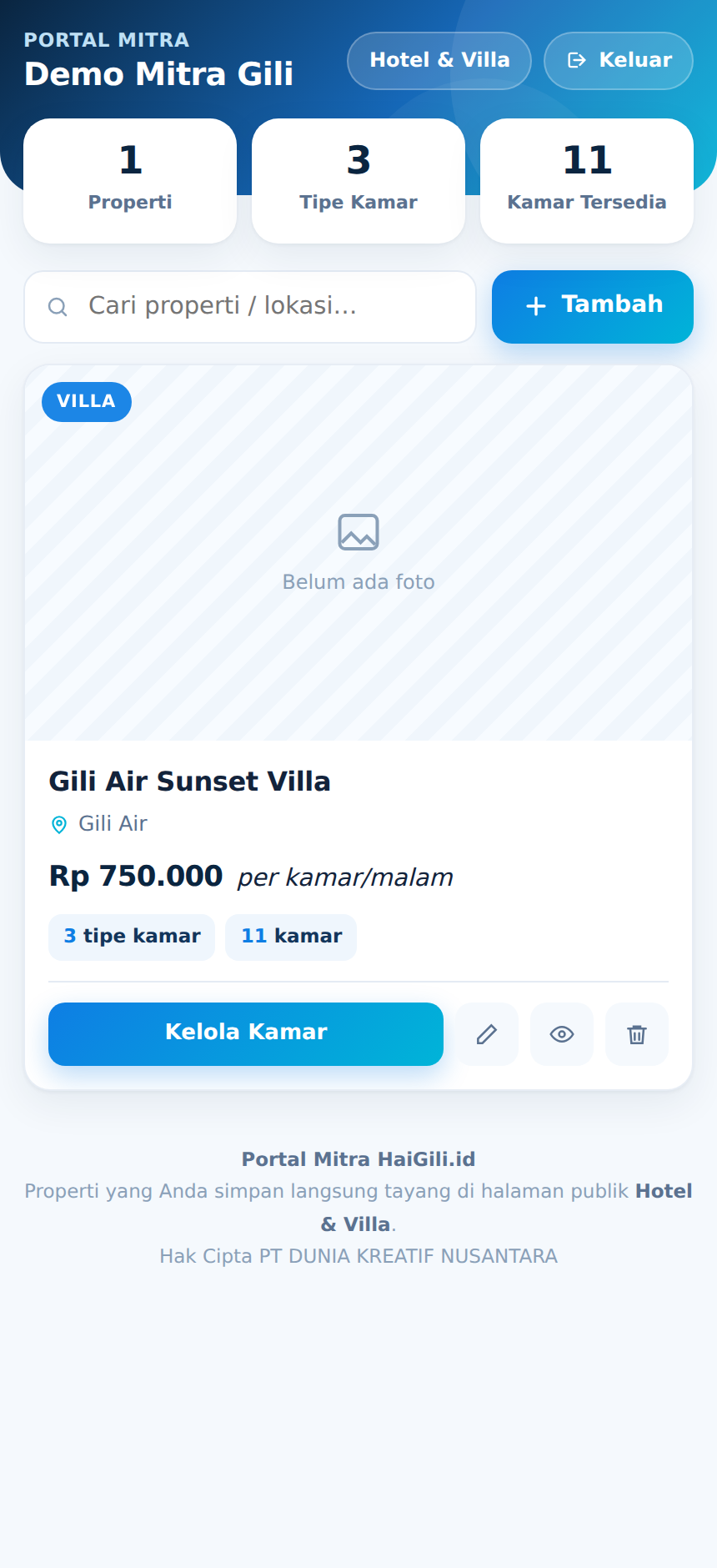The image size is (717, 1568).
Task: Click the Kelola Kamar button
Action: [x=246, y=1034]
